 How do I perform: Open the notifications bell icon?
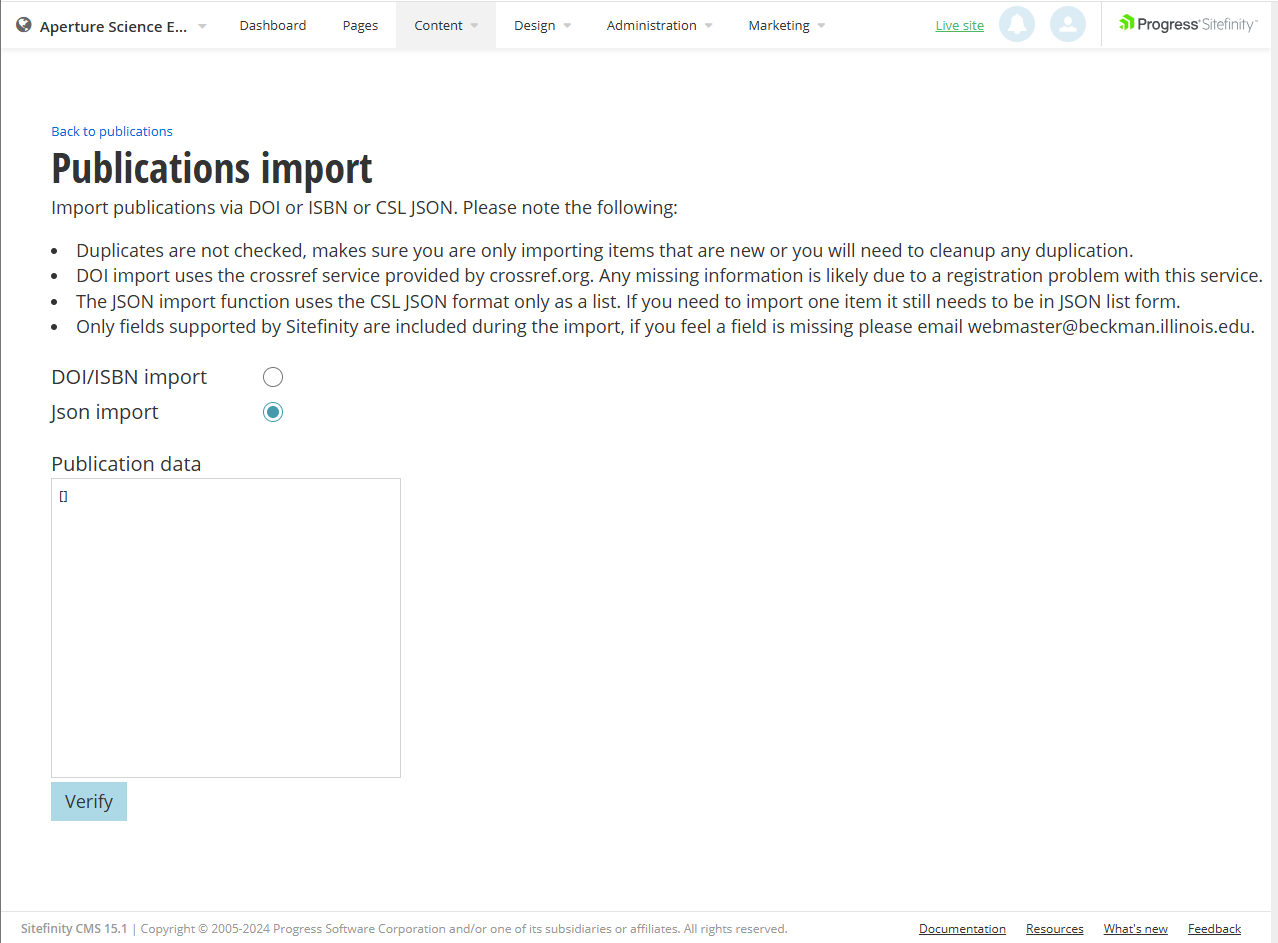tap(1017, 24)
